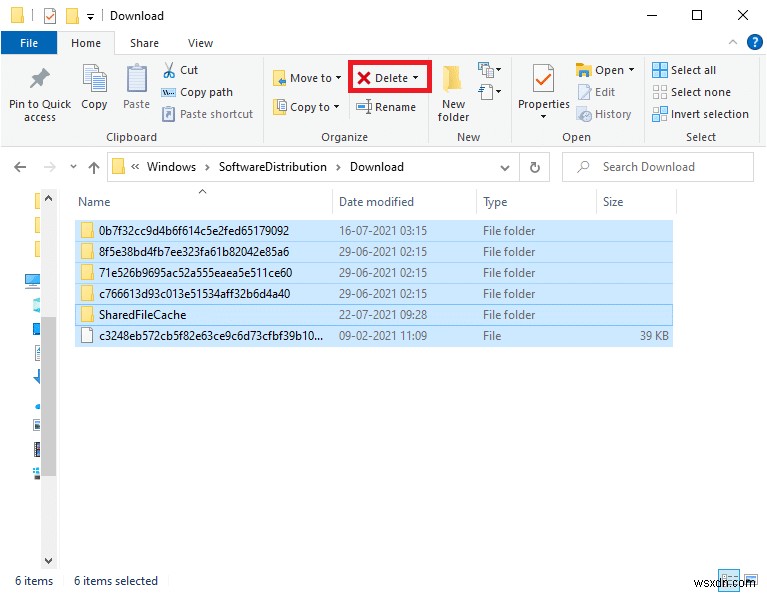Switch to the Home ribbon tab
The width and height of the screenshot is (767, 593).
click(86, 43)
